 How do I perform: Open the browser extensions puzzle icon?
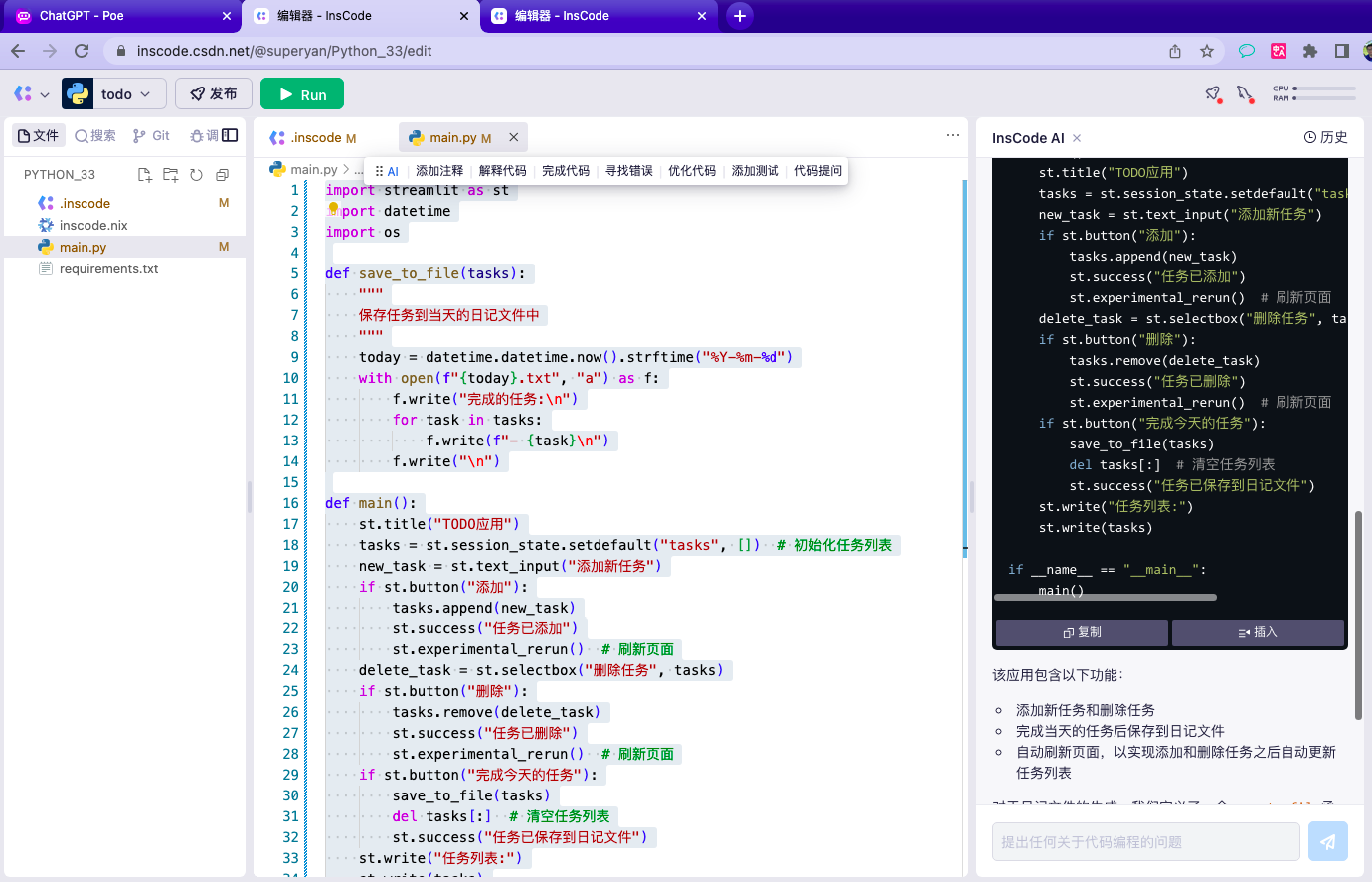1310,51
